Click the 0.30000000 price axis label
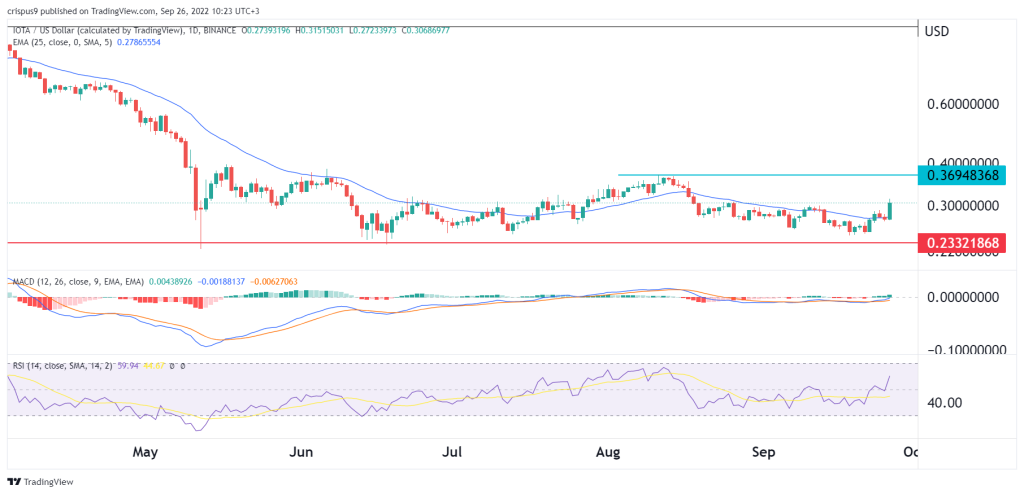This screenshot has height=494, width=1024. 961,205
